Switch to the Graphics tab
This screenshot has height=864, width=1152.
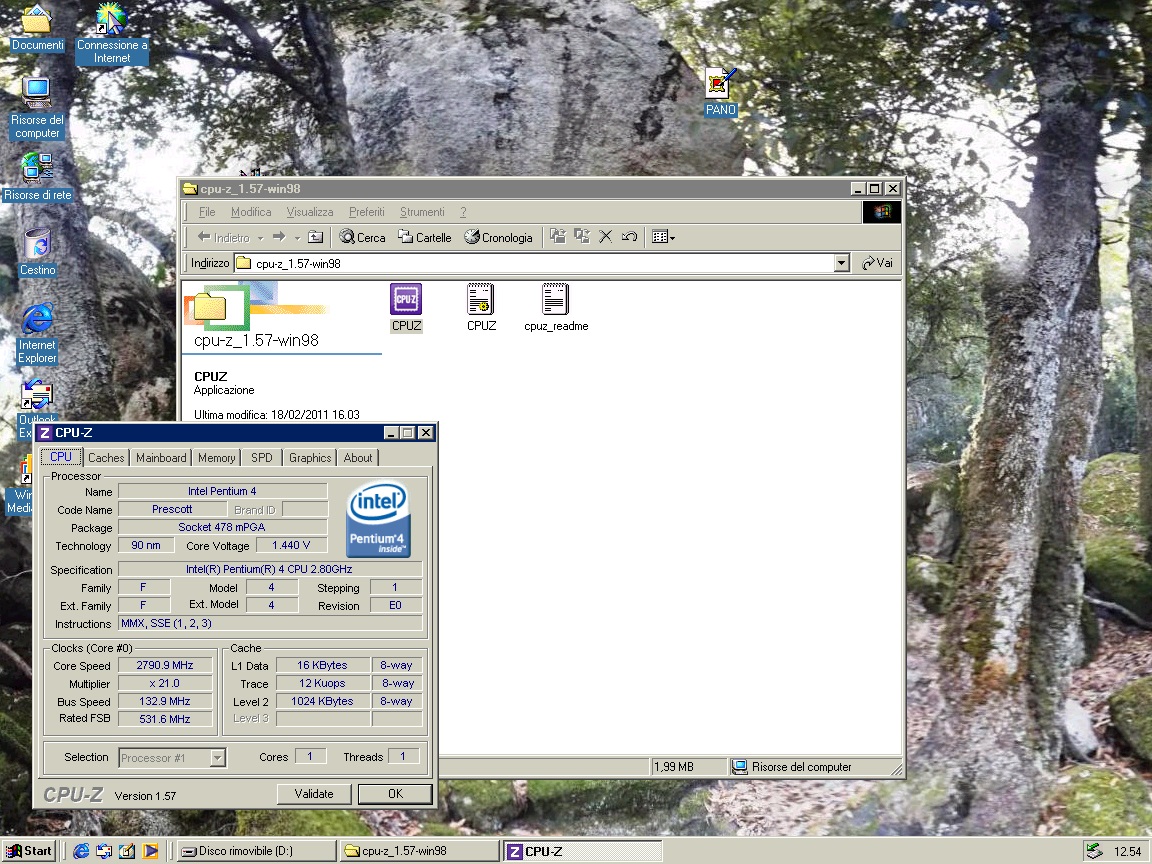(310, 458)
